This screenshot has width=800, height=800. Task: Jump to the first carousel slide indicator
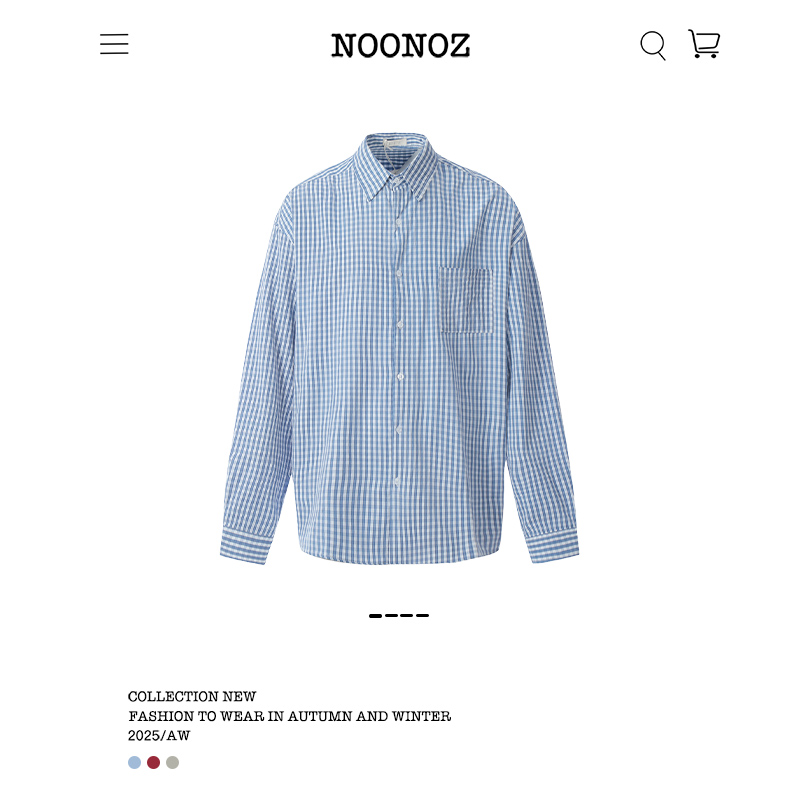click(375, 616)
